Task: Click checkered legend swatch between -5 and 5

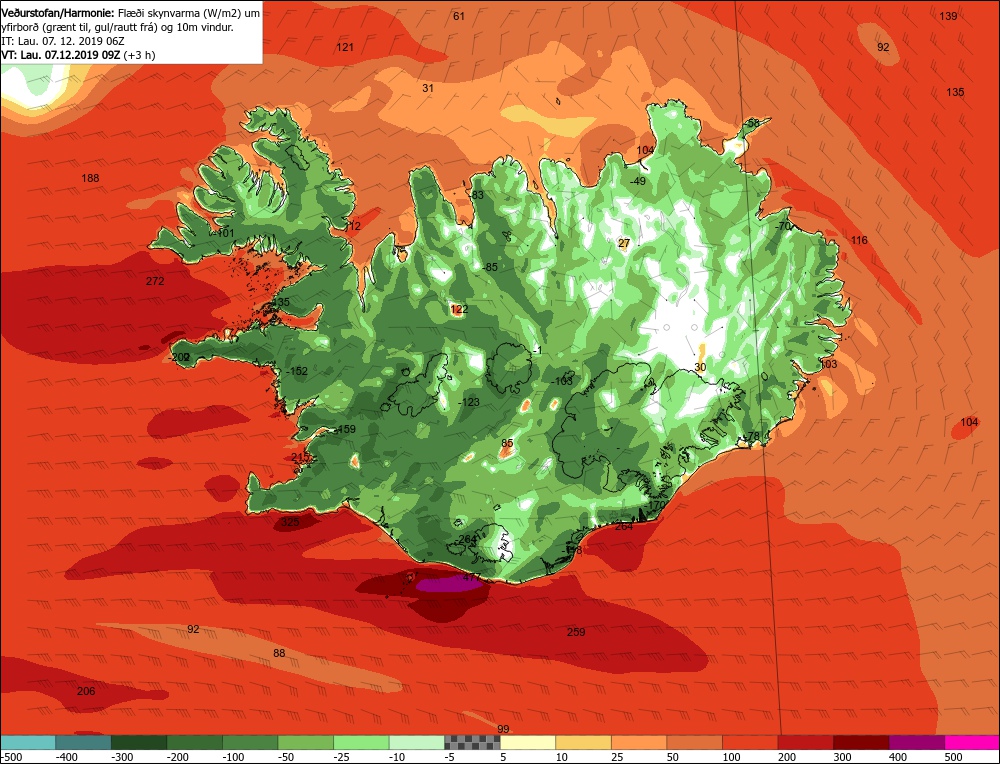Action: [x=472, y=742]
